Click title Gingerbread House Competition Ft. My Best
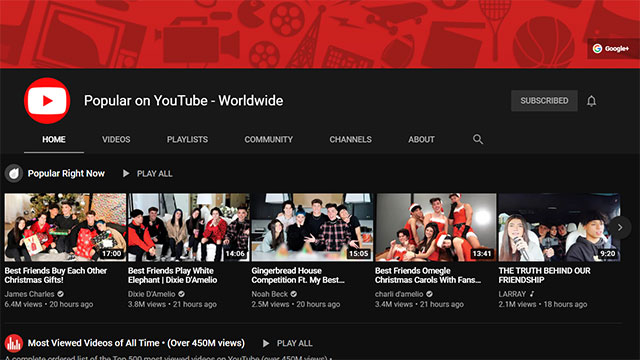Screen dimensions: 640x360 298,276
